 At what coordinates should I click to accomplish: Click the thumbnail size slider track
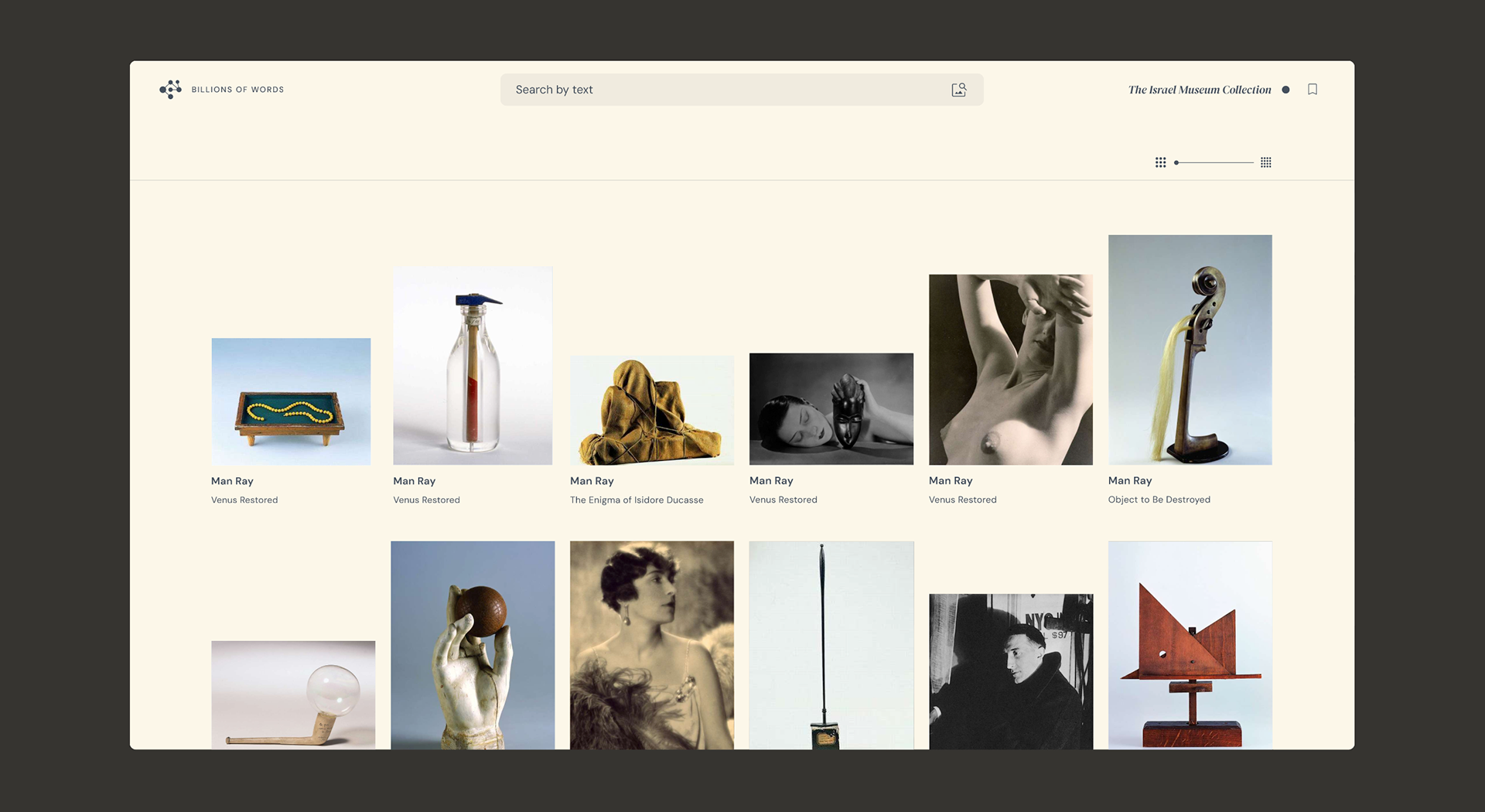(x=1214, y=162)
